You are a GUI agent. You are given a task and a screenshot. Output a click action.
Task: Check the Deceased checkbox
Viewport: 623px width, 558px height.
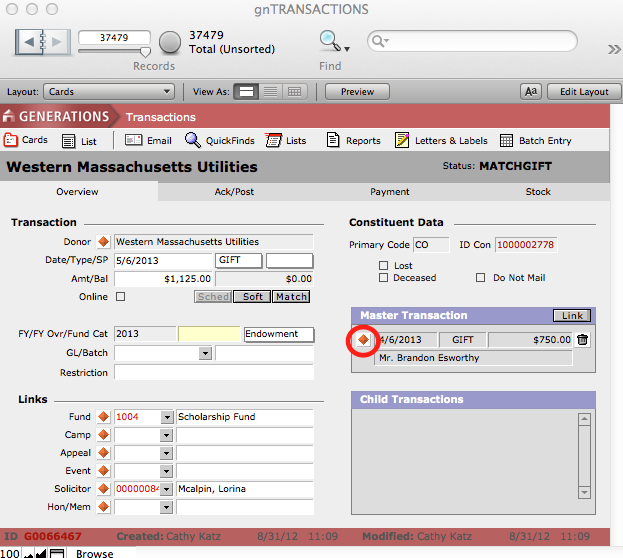[x=384, y=278]
